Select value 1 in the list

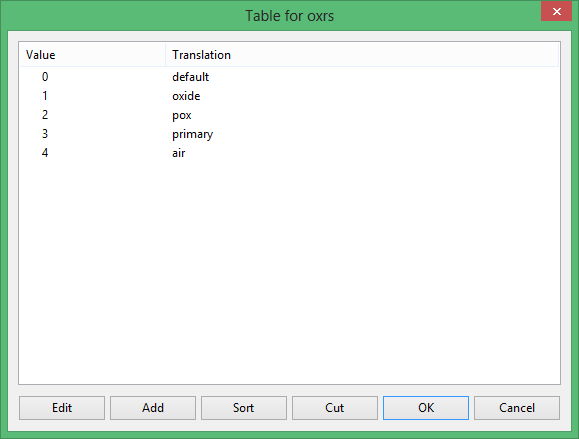coord(45,96)
